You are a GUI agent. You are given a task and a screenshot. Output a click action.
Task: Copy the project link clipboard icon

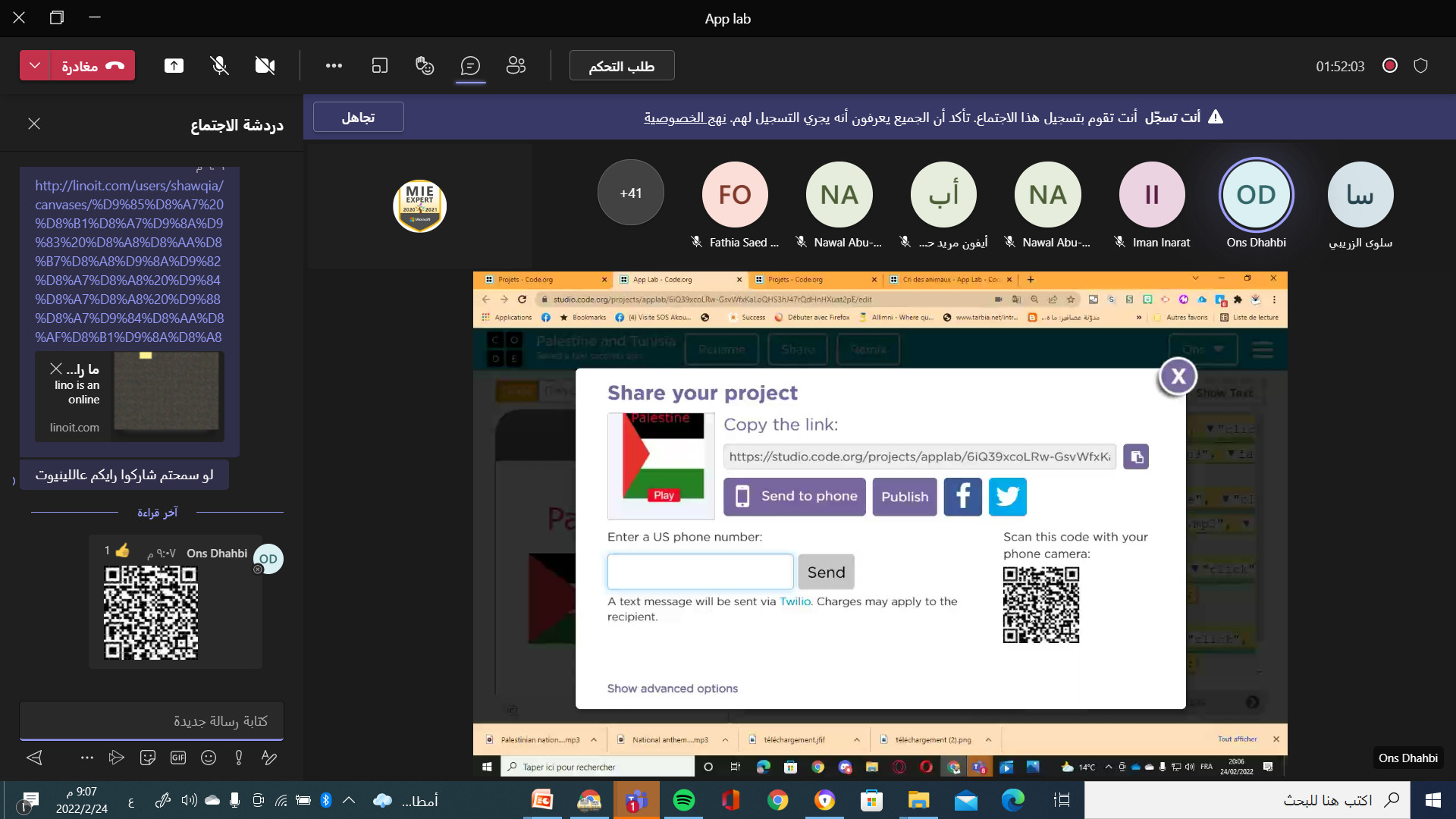[x=1136, y=457]
